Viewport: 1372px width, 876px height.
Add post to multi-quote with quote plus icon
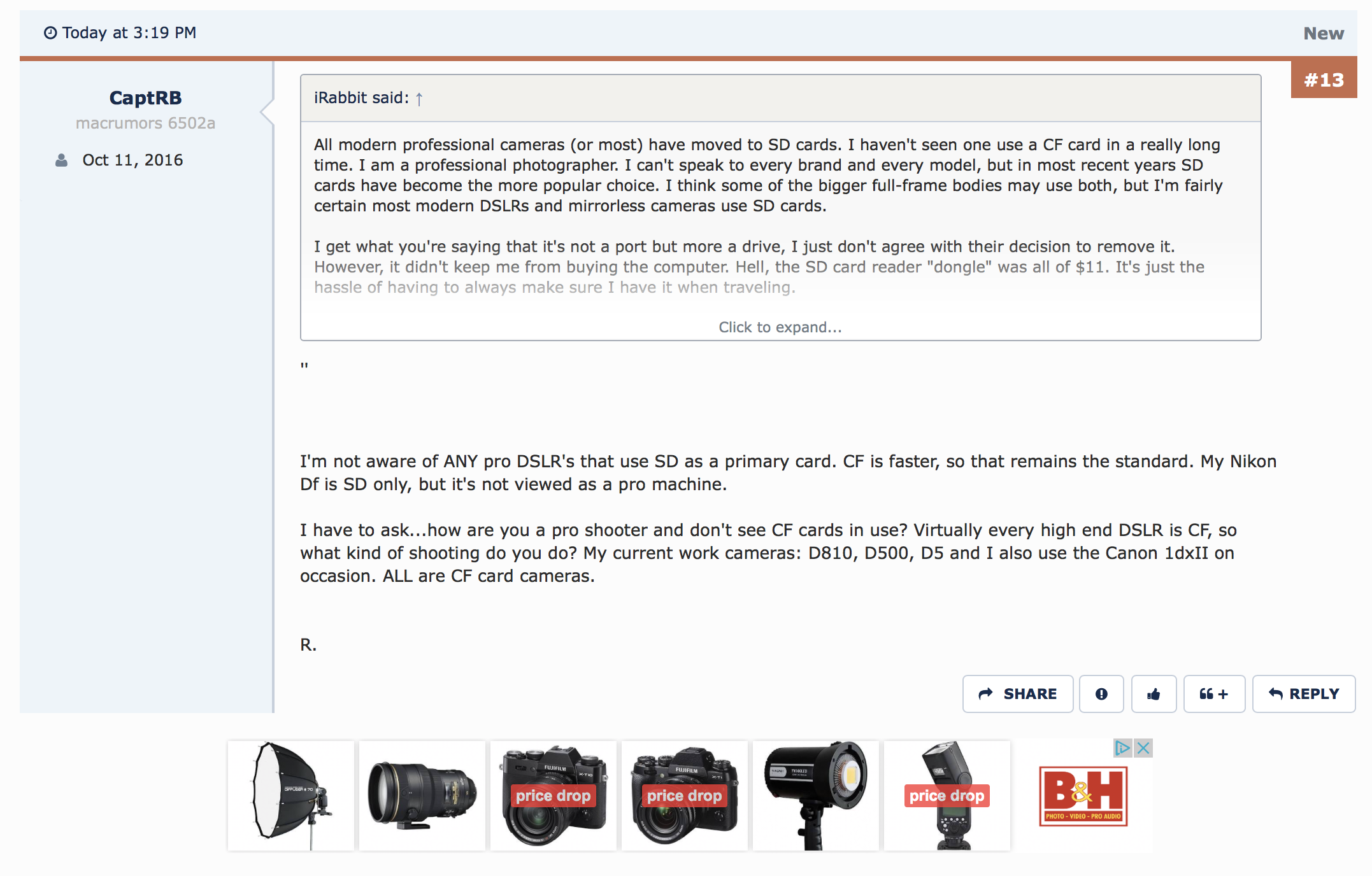1214,694
